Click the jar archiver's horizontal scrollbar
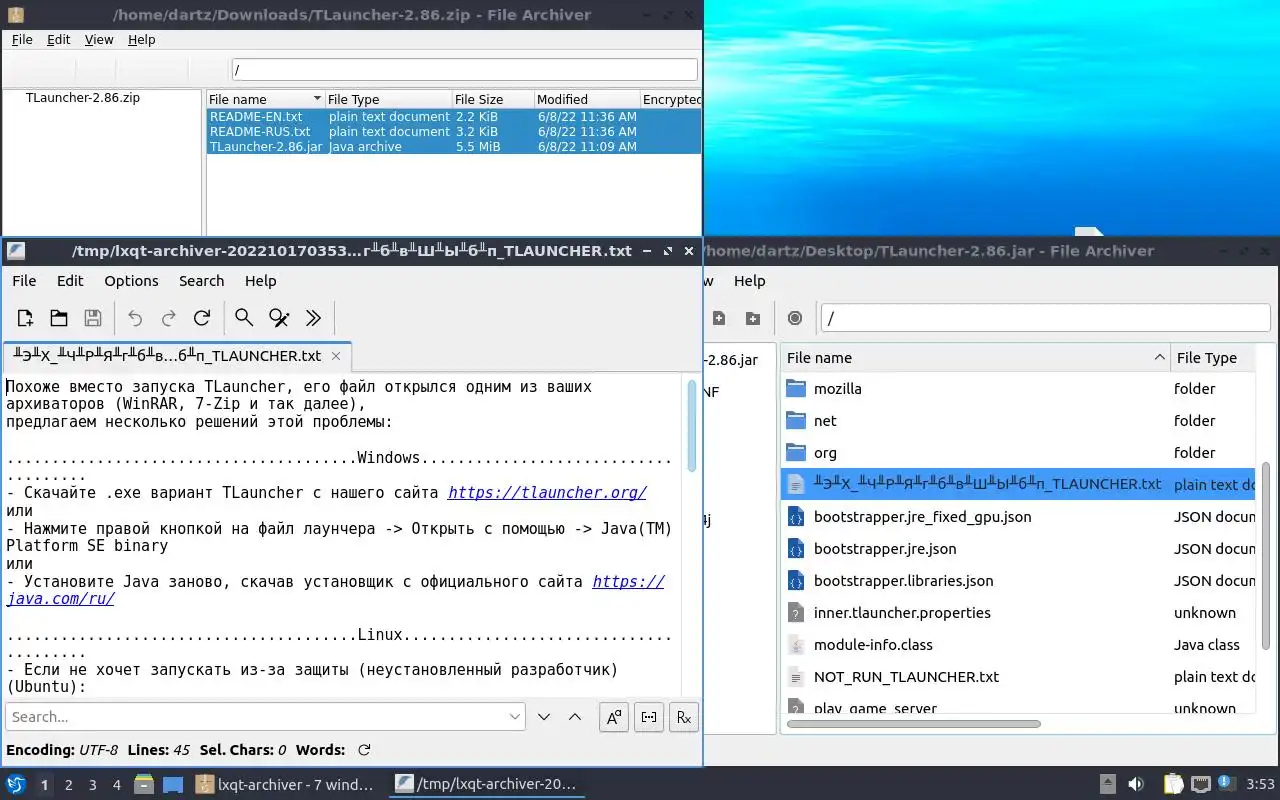 tap(914, 724)
